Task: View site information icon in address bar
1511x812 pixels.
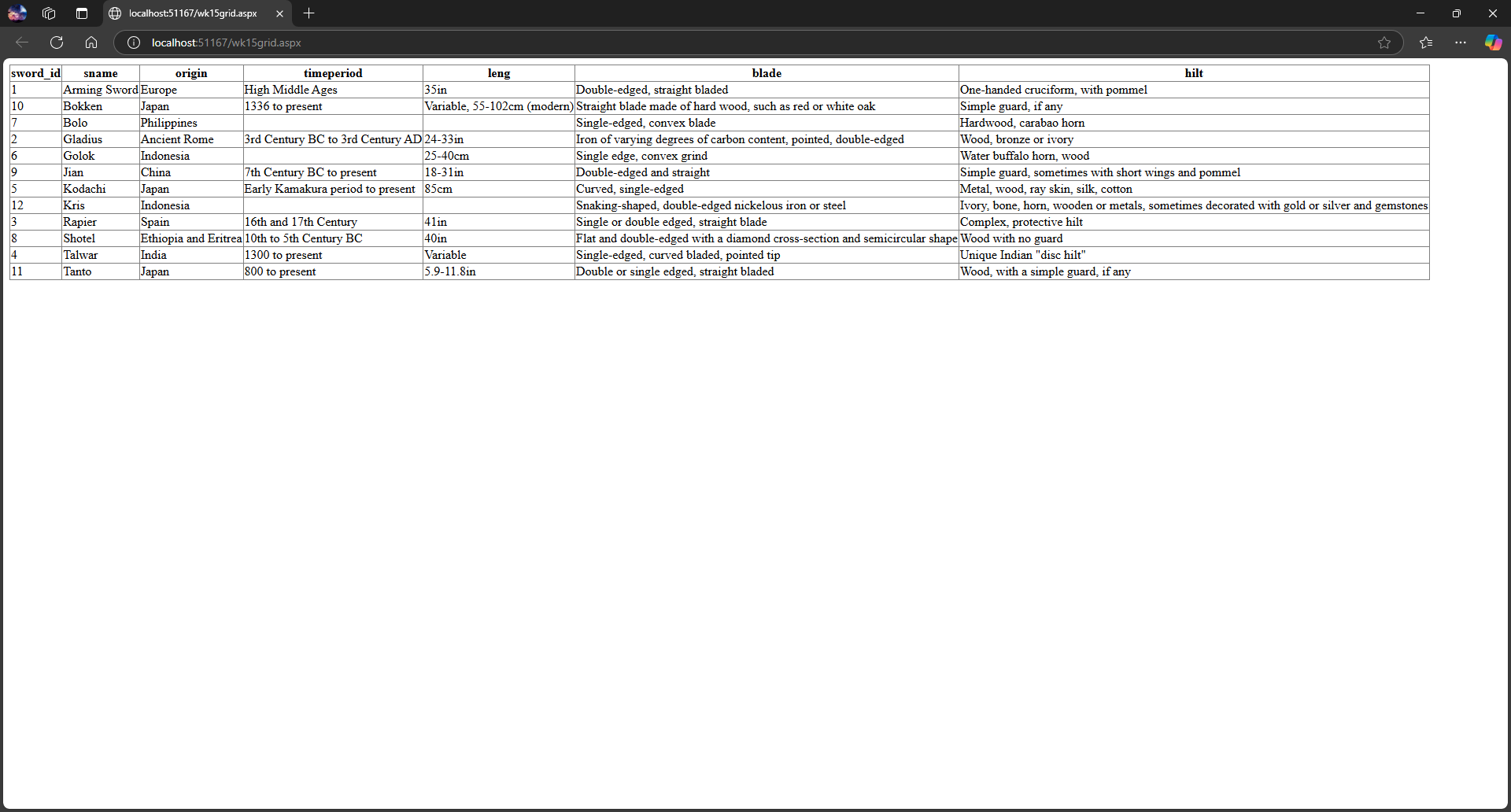Action: click(x=134, y=42)
